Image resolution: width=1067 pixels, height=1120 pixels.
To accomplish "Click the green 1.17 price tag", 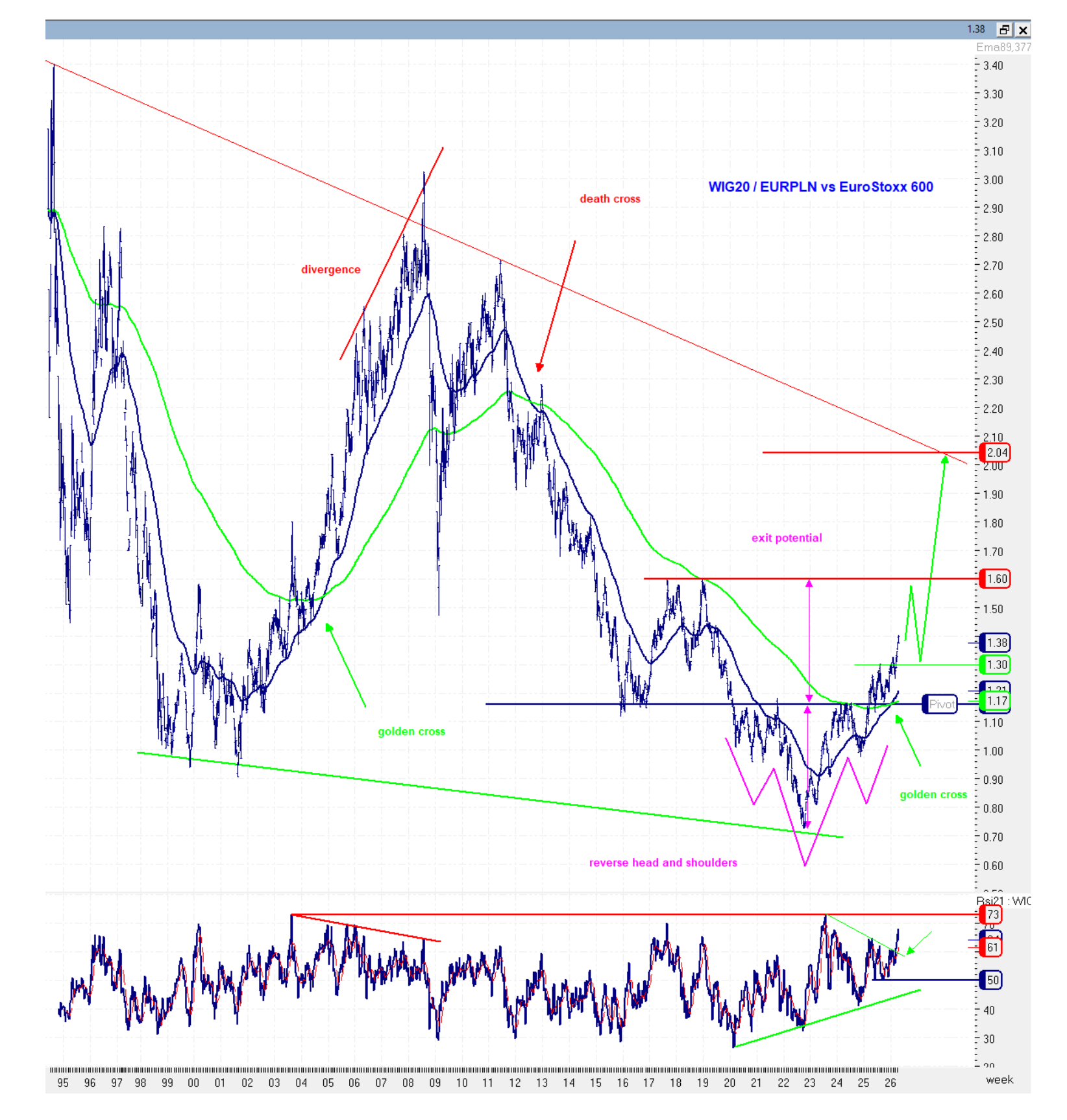I will pyautogui.click(x=996, y=701).
